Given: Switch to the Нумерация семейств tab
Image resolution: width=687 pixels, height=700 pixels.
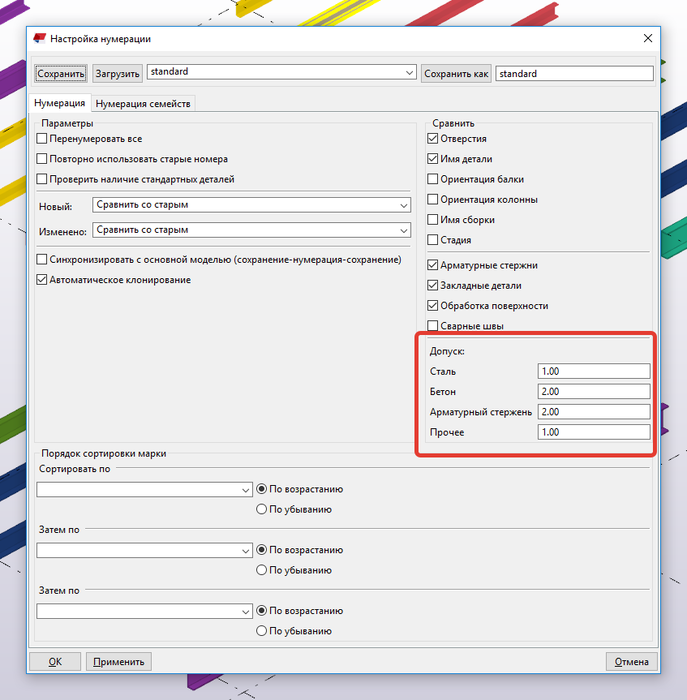Looking at the screenshot, I should click(x=143, y=104).
